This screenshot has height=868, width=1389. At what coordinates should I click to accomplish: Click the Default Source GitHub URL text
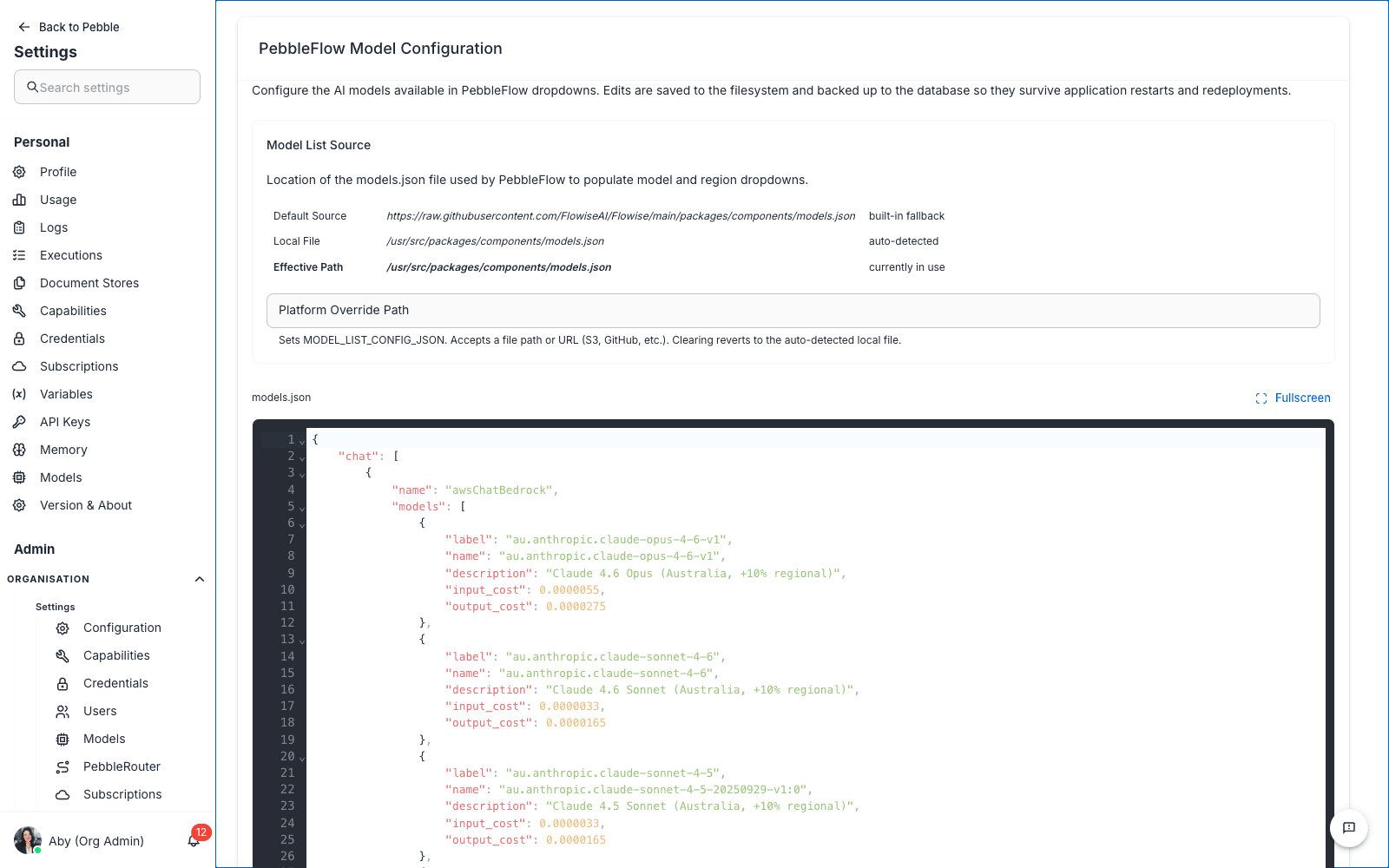pos(621,216)
